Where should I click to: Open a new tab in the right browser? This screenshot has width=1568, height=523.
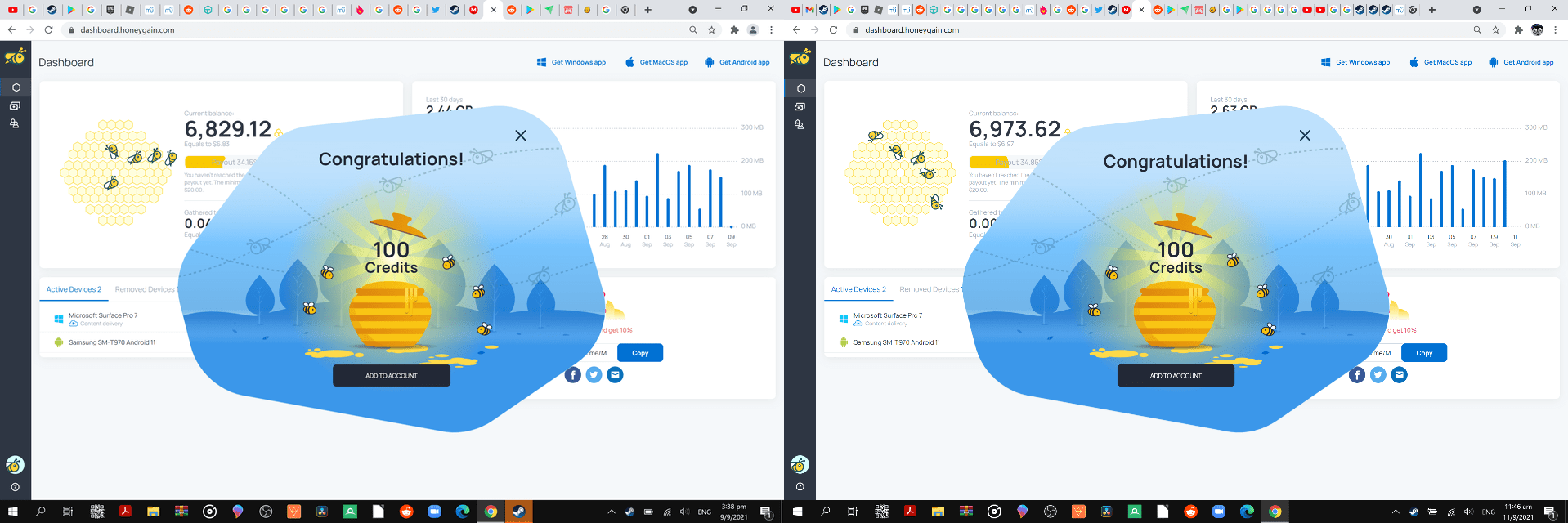1432,10
